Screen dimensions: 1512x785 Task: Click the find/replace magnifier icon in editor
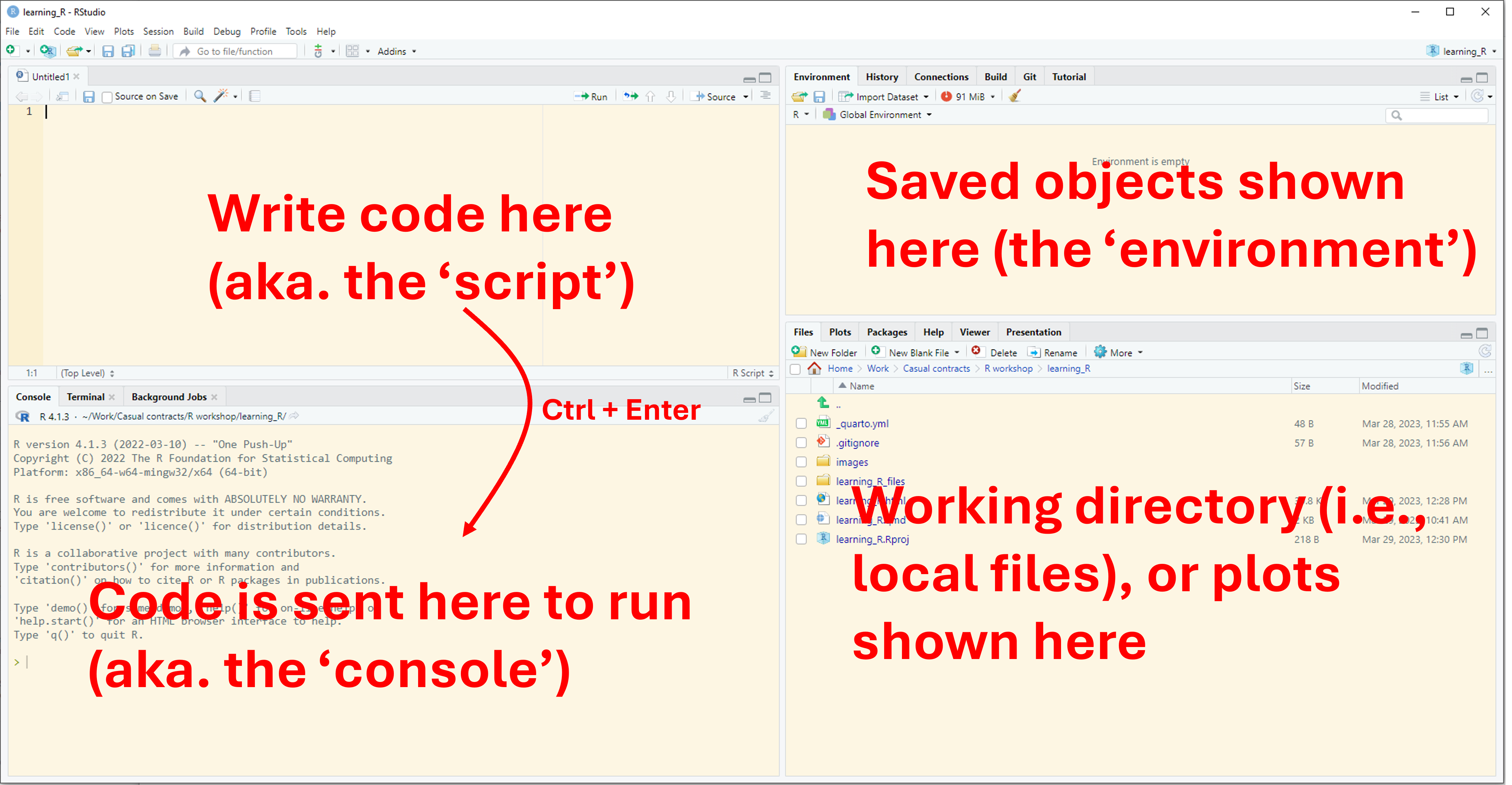[199, 96]
